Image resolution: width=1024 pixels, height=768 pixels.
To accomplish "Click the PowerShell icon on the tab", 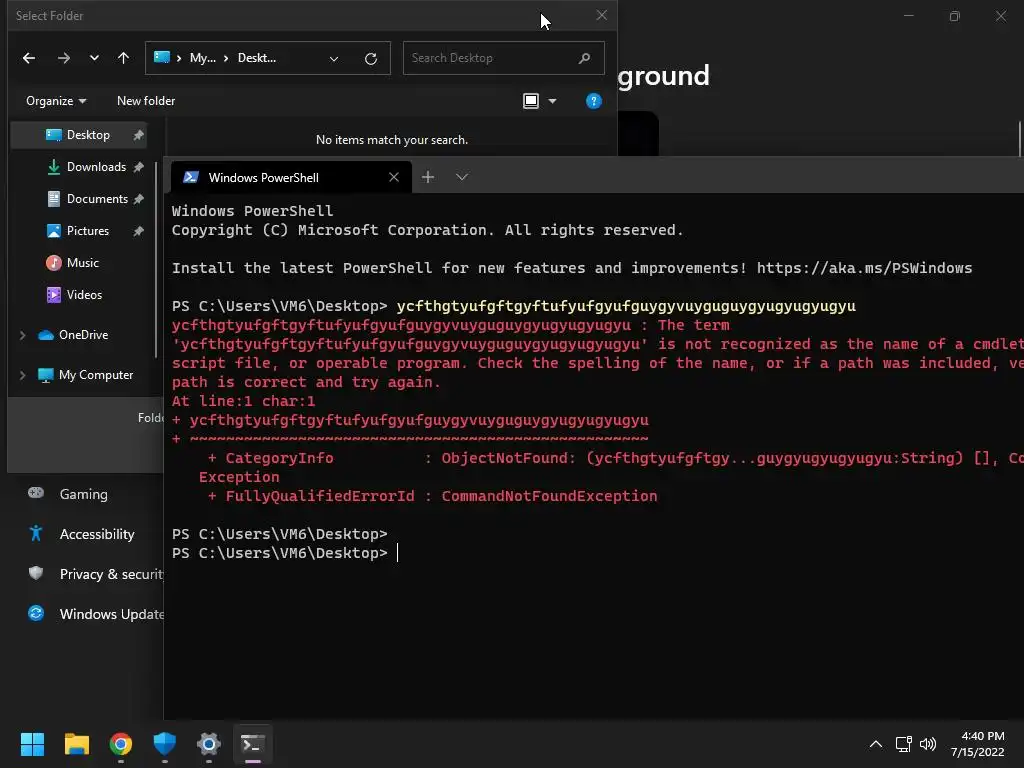I will (191, 178).
